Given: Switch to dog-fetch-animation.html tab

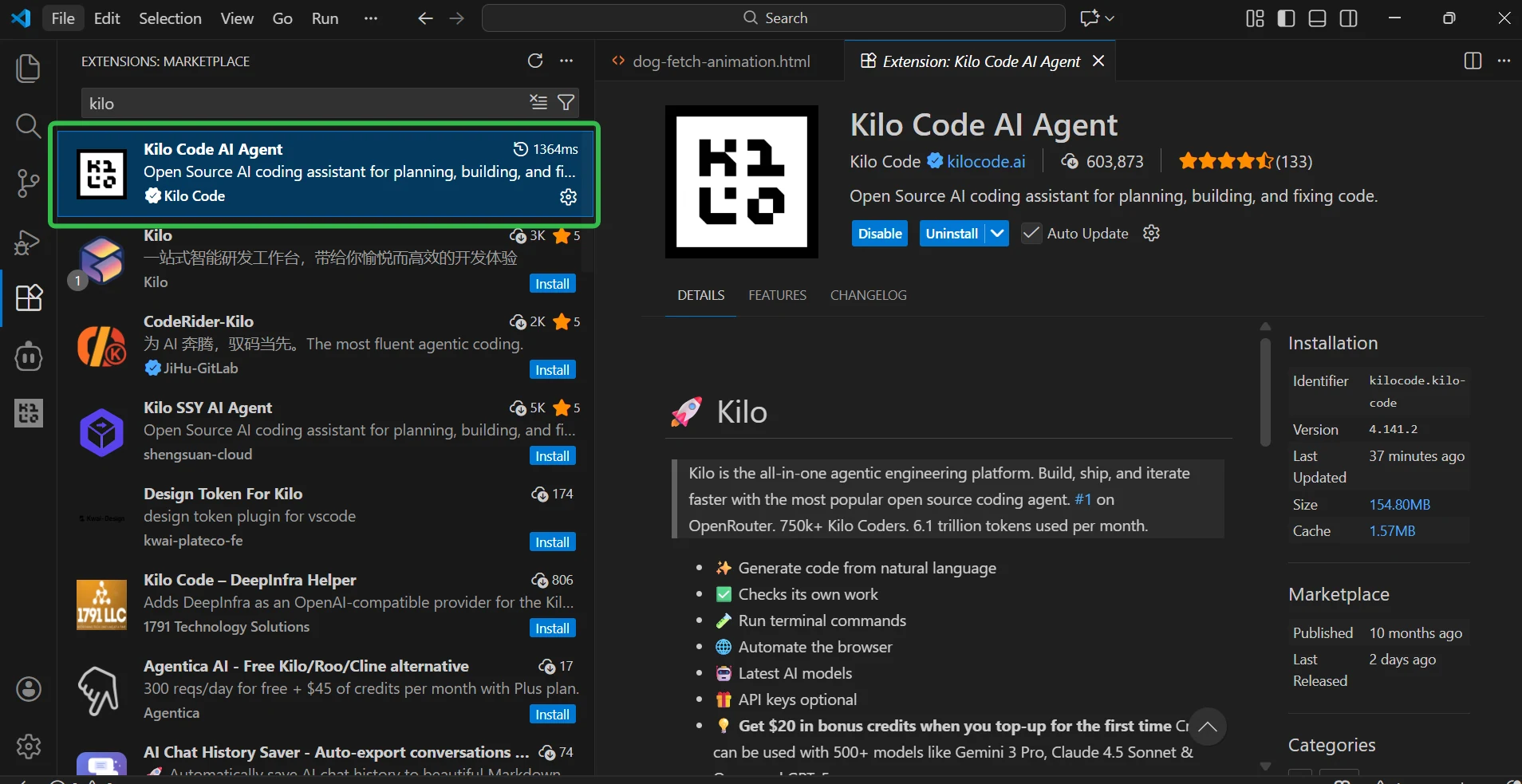Looking at the screenshot, I should click(720, 61).
